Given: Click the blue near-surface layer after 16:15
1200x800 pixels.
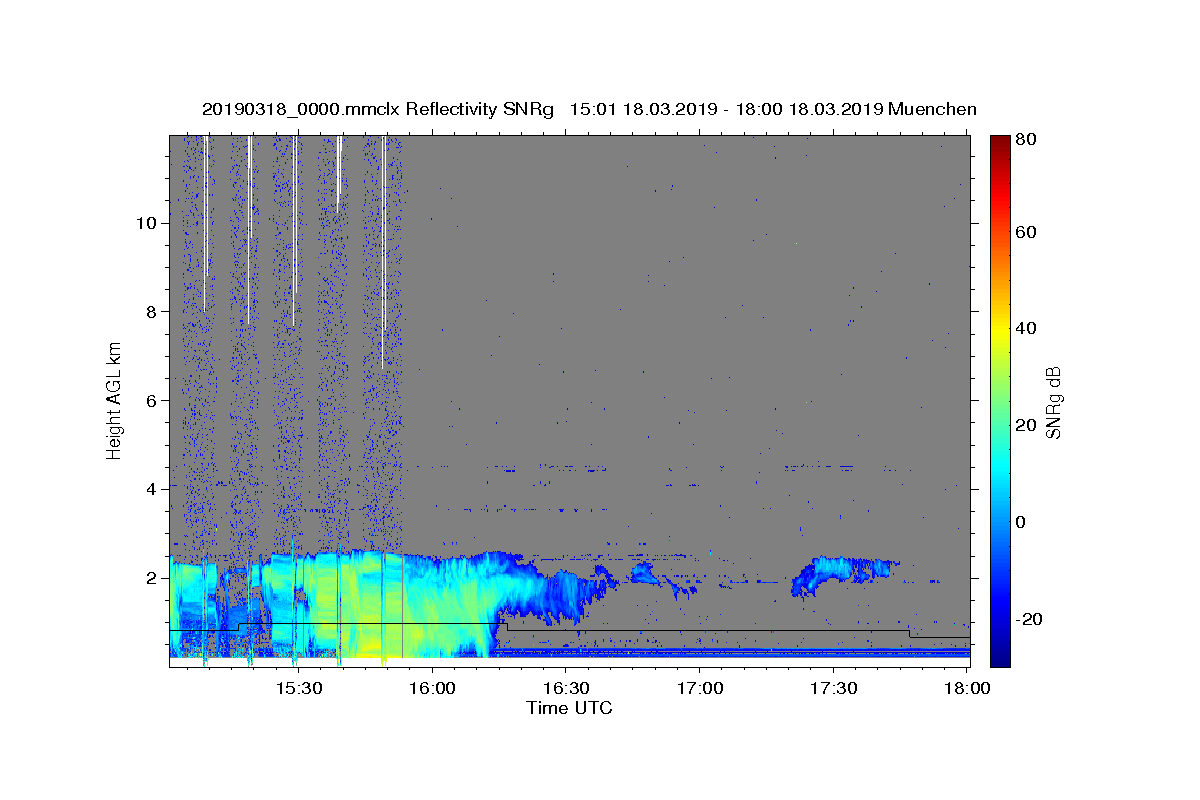Looking at the screenshot, I should tap(733, 652).
